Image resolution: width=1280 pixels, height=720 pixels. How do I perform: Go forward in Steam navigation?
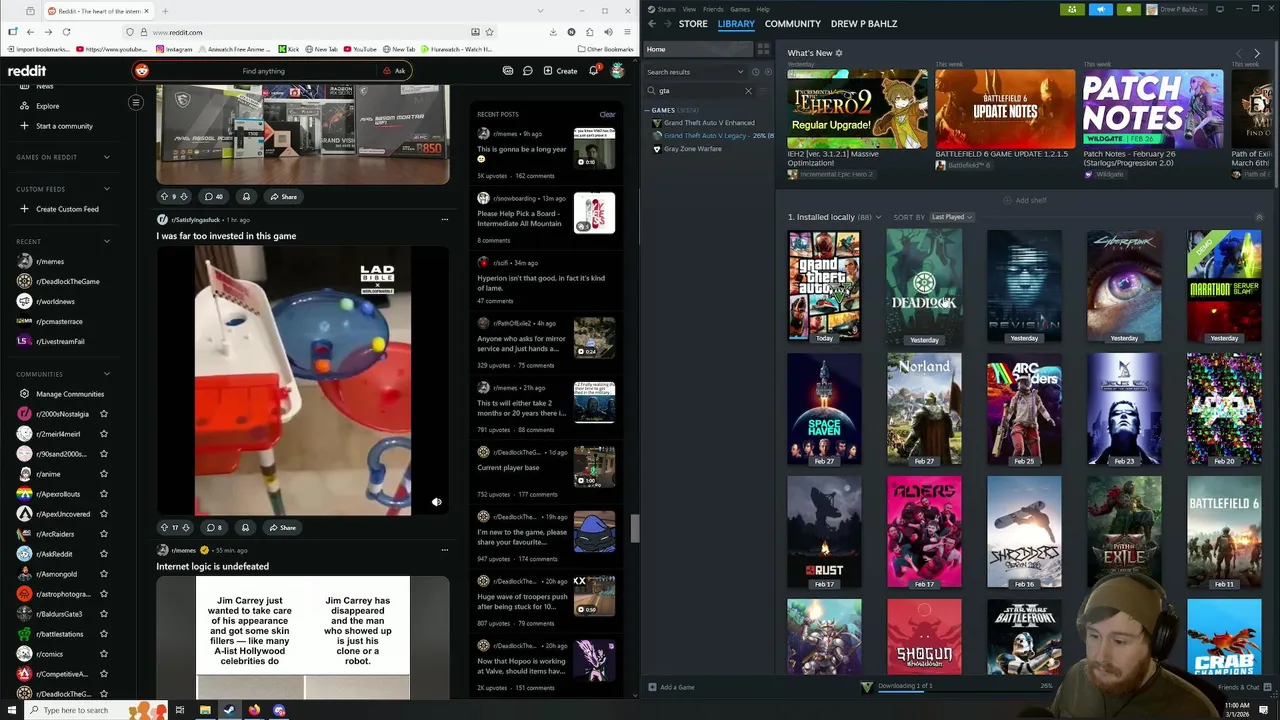[x=667, y=23]
